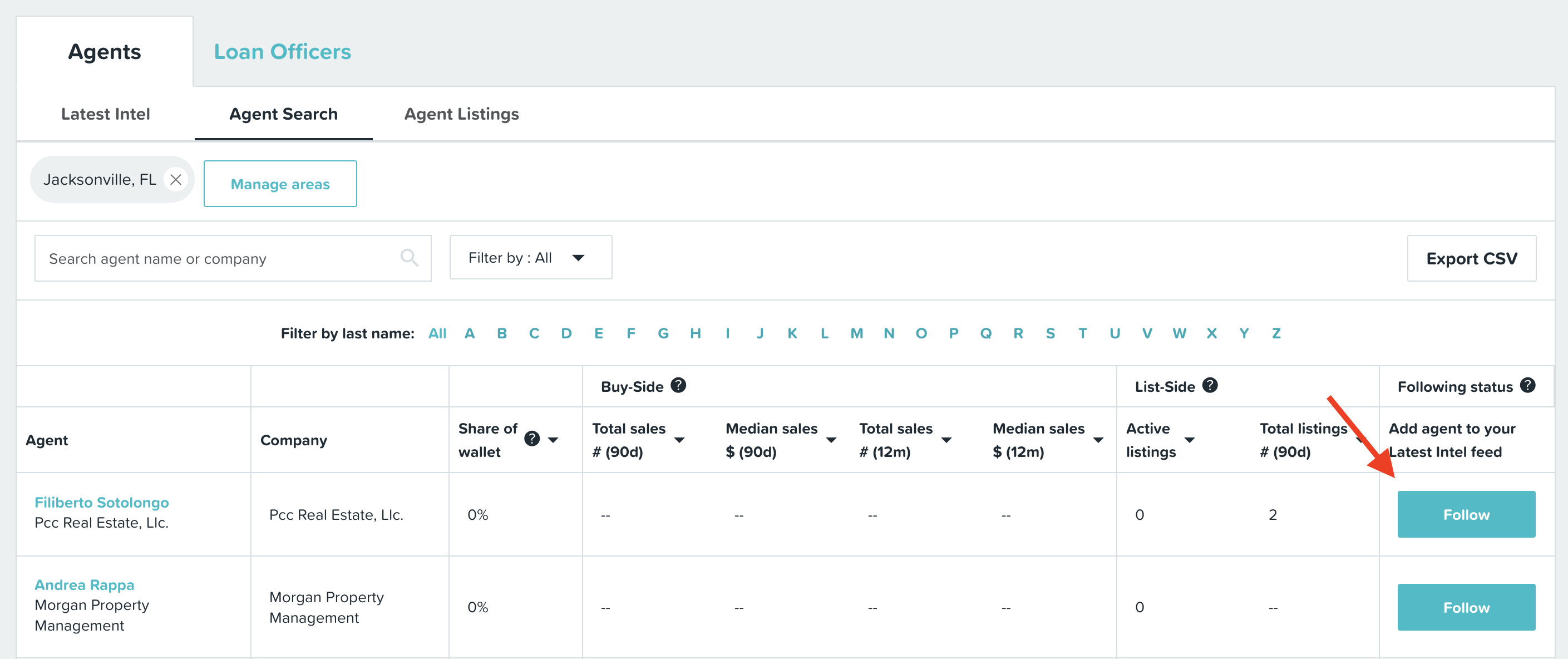1568x659 pixels.
Task: Follow Andrea Rappa
Action: [x=1466, y=607]
